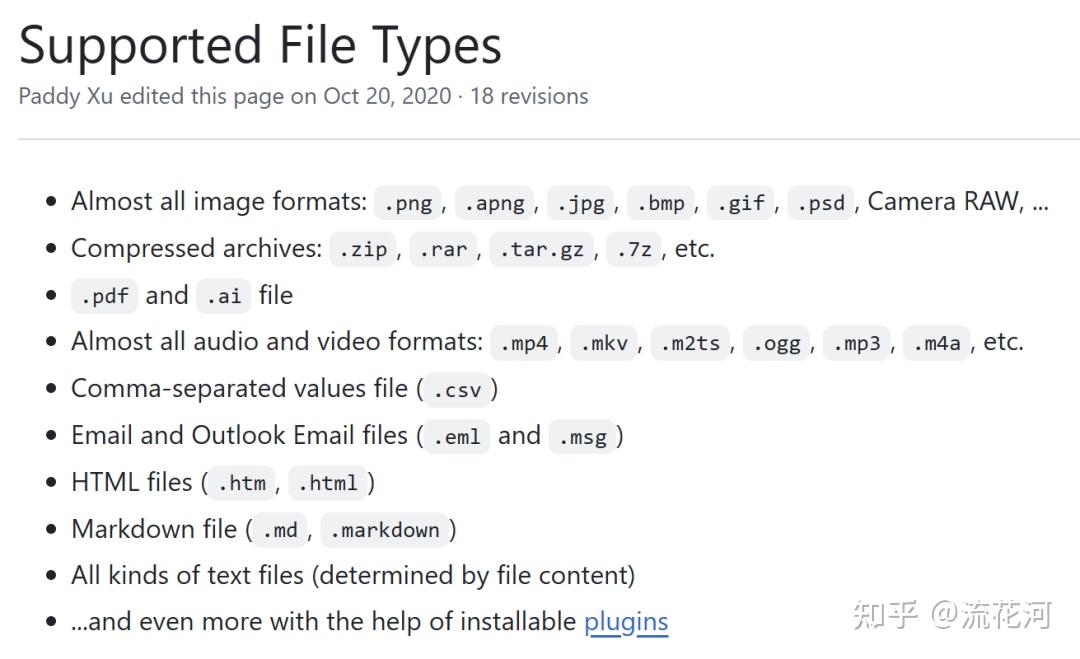Select the .ai code tag

pyautogui.click(x=223, y=297)
